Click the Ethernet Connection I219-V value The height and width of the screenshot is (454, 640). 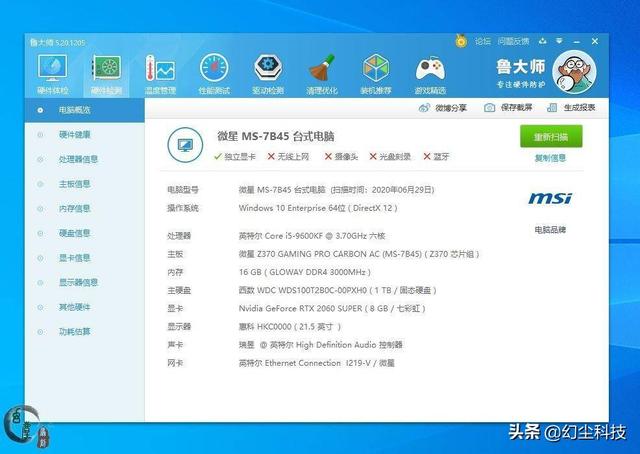(317, 363)
